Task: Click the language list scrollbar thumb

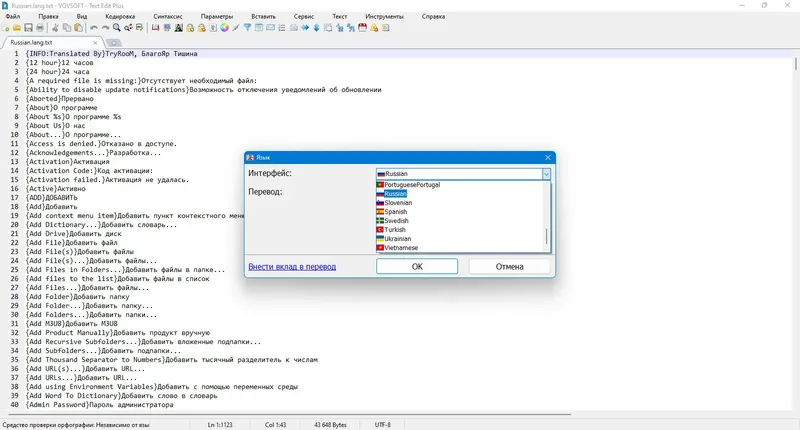Action: pyautogui.click(x=546, y=236)
